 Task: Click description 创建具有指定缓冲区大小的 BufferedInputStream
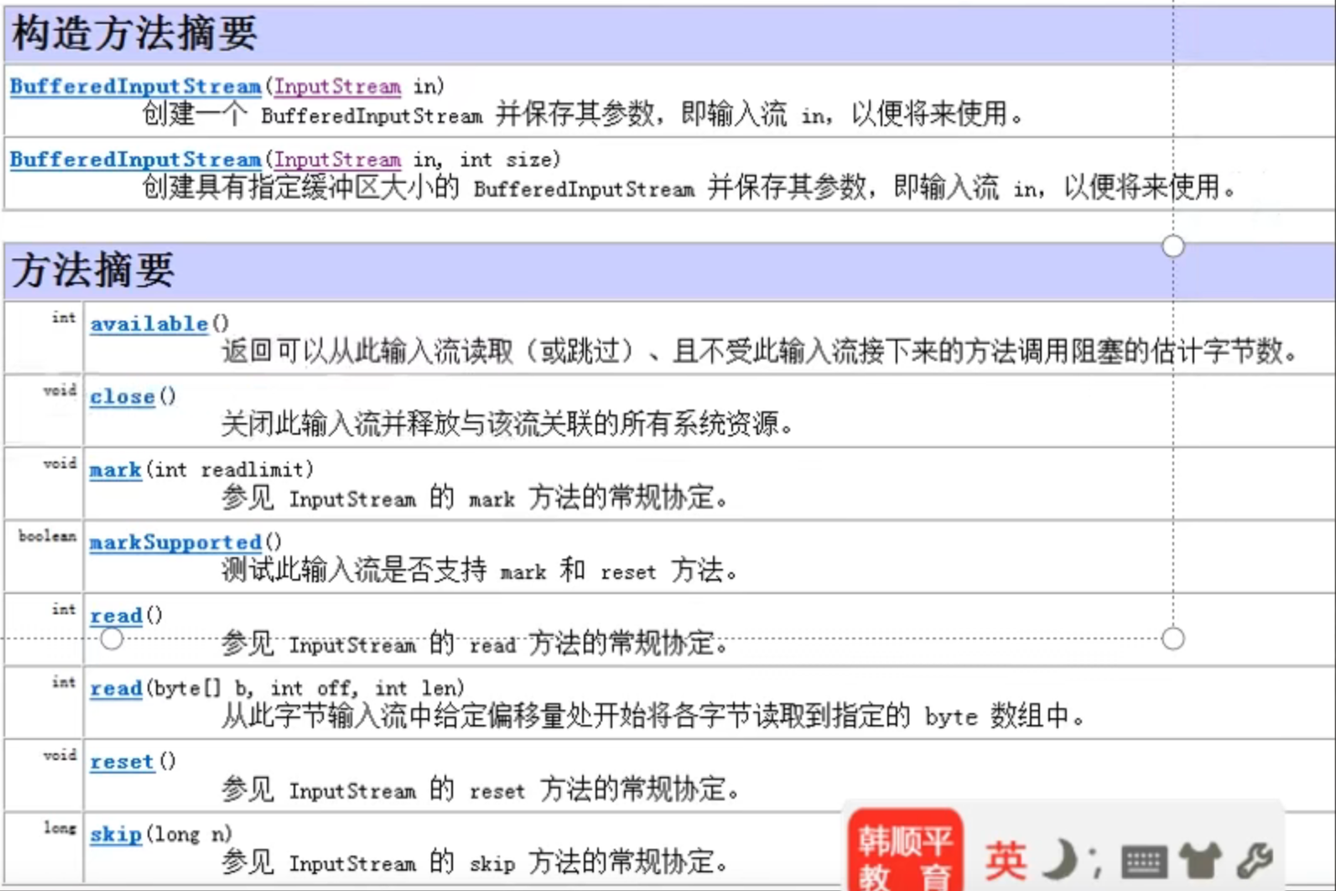[x=690, y=187]
